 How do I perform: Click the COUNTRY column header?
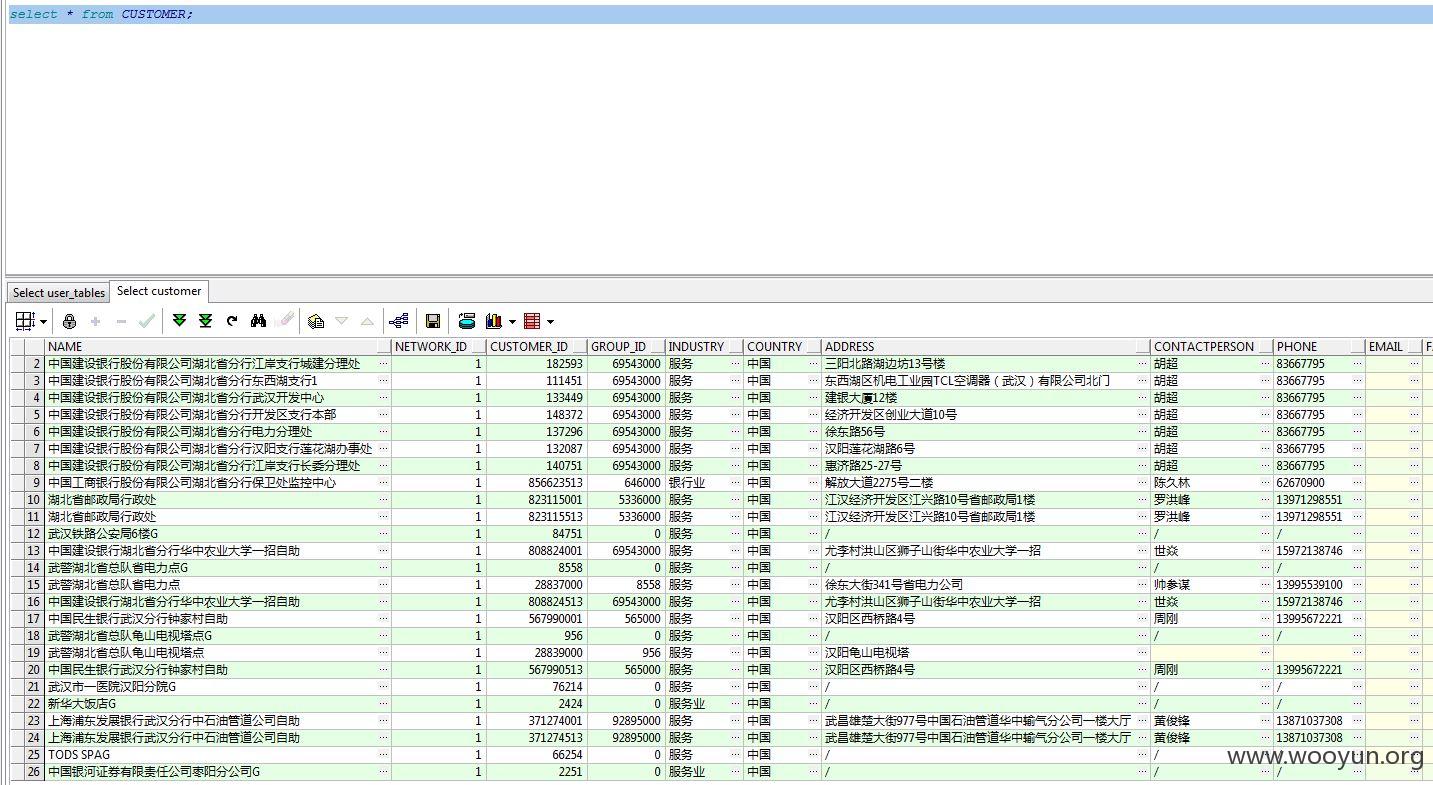click(x=783, y=347)
